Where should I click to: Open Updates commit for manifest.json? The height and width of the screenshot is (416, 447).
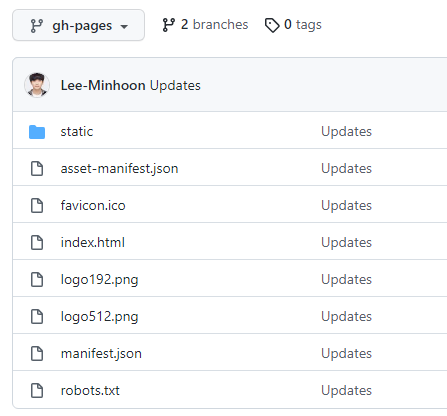tap(346, 354)
